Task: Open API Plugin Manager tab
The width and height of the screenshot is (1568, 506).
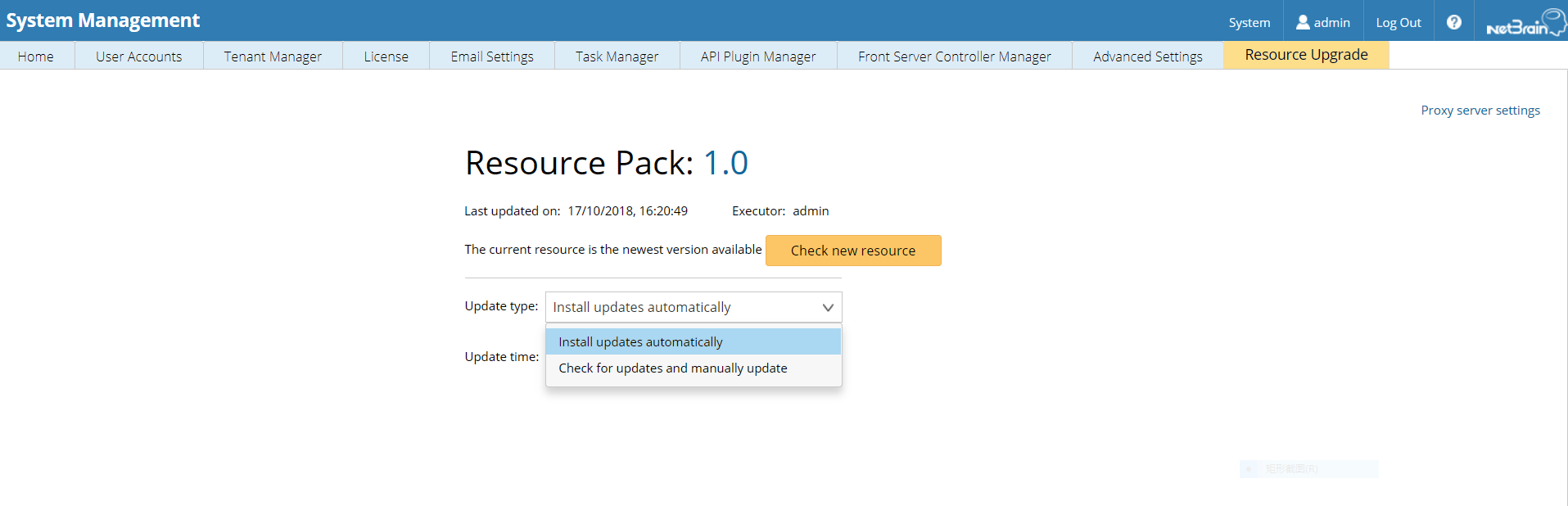Action: pos(757,56)
